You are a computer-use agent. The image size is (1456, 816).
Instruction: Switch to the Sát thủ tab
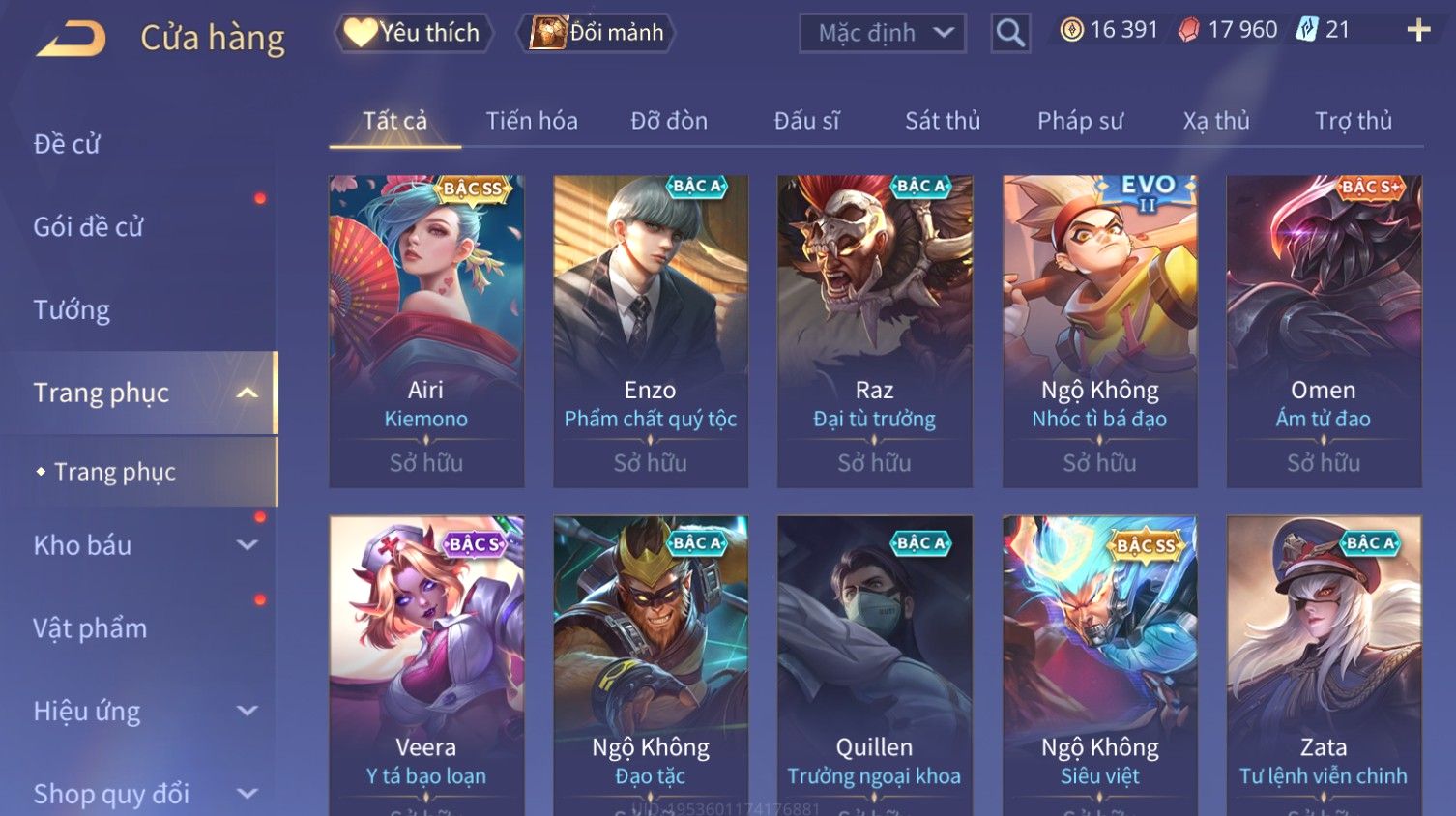[x=943, y=121]
